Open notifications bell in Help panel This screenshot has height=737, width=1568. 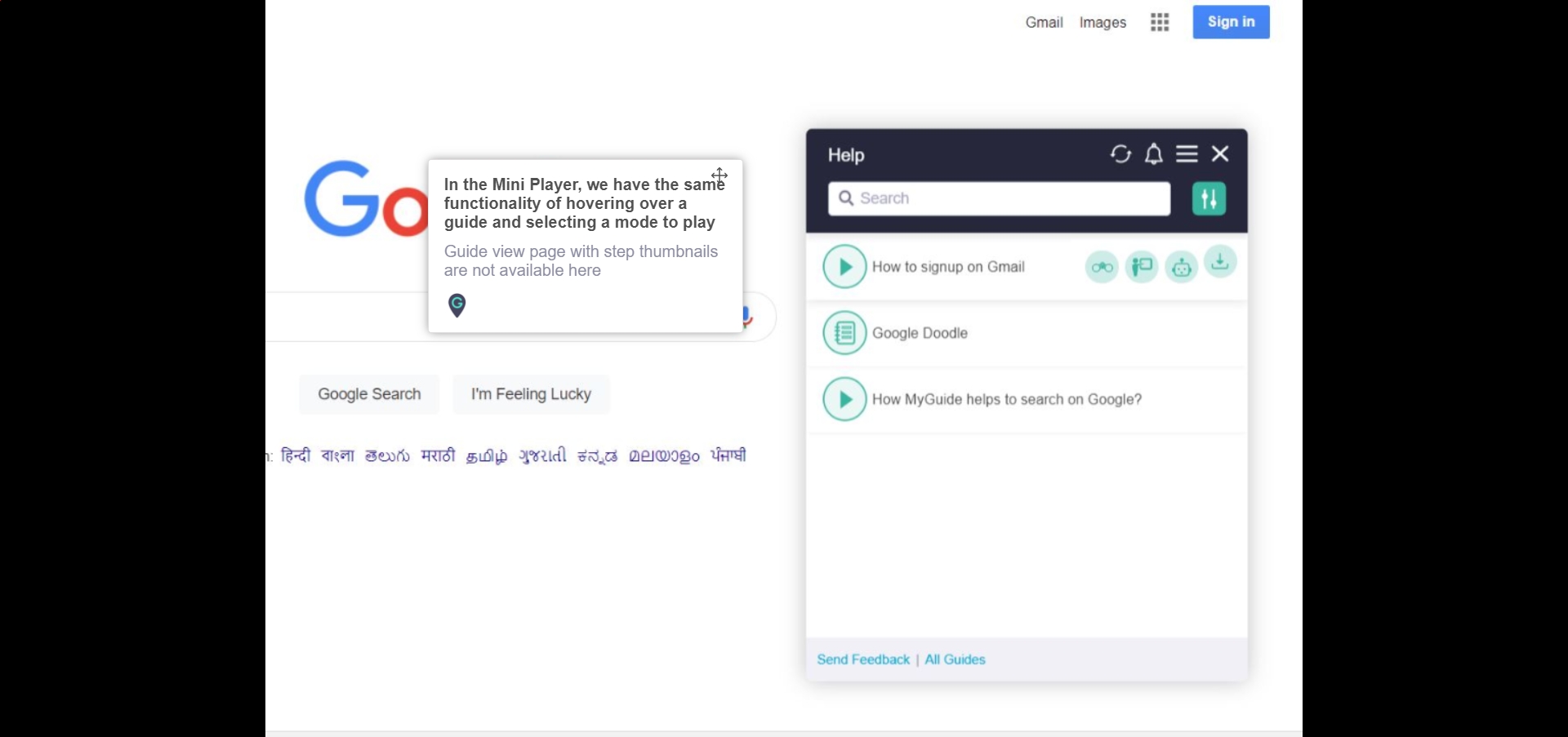pos(1154,154)
